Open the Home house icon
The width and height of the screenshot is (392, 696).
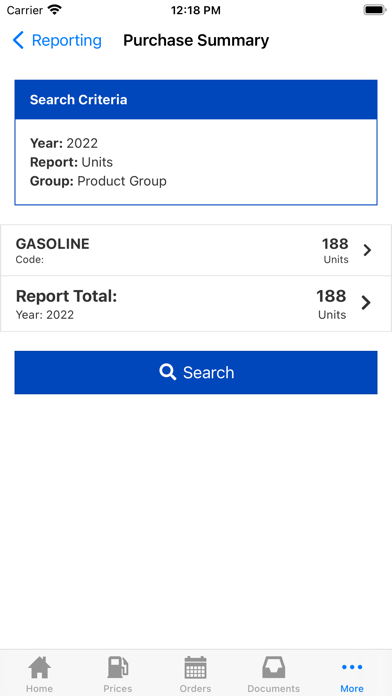point(40,667)
